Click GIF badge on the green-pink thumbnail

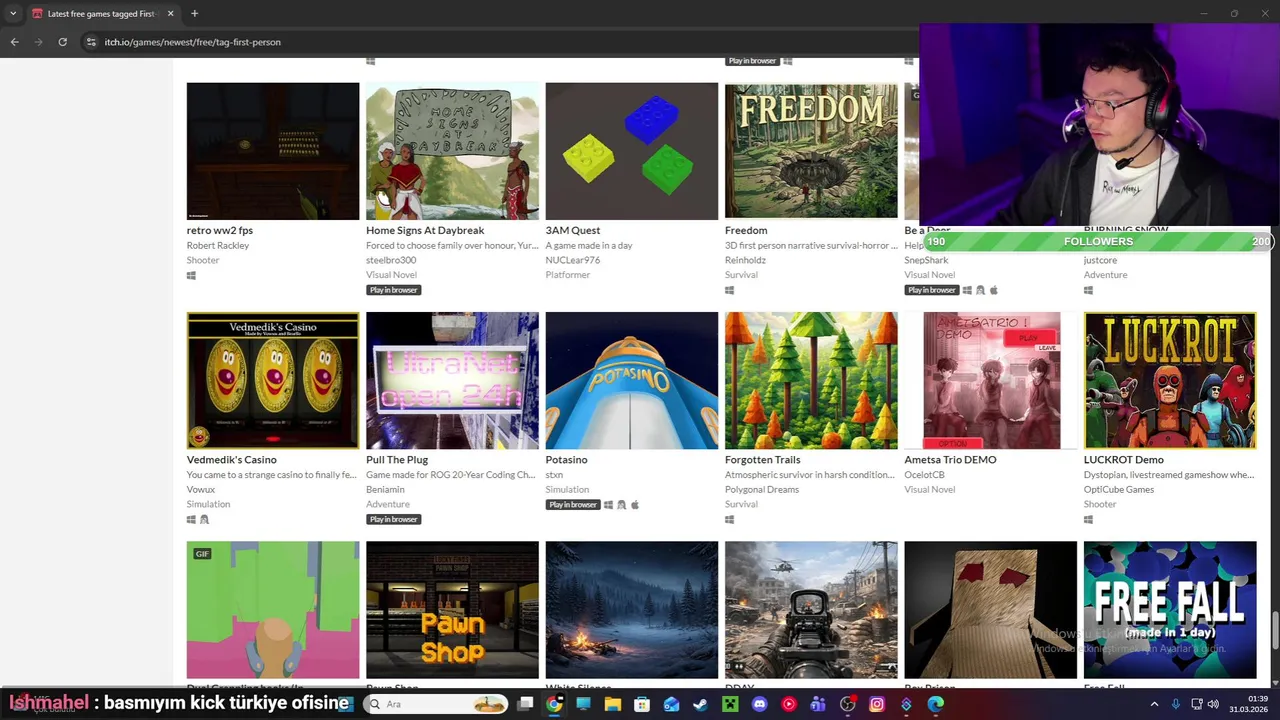202,554
